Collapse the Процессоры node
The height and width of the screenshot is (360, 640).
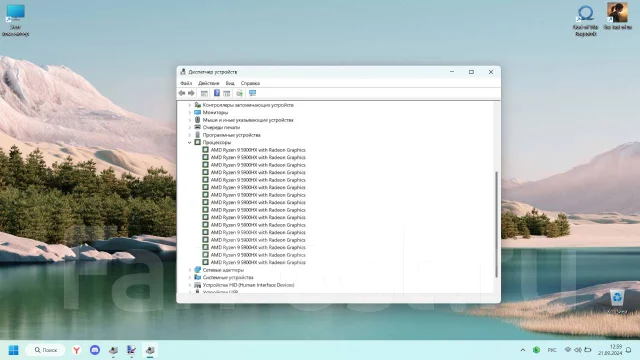click(x=189, y=142)
